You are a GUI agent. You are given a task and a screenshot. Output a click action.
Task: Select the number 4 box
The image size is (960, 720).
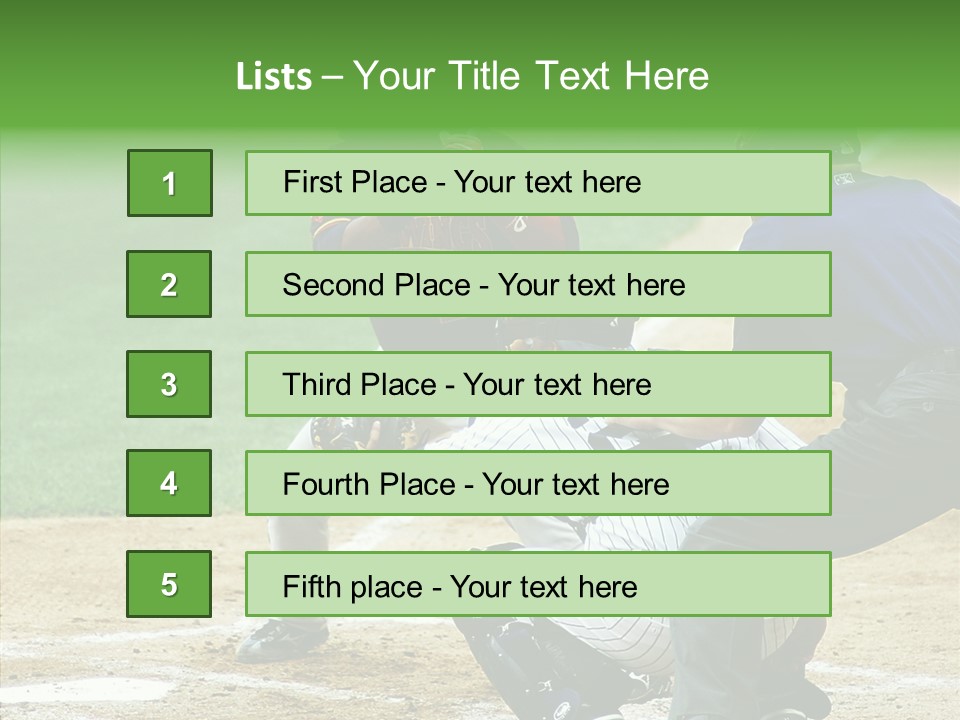click(x=169, y=483)
